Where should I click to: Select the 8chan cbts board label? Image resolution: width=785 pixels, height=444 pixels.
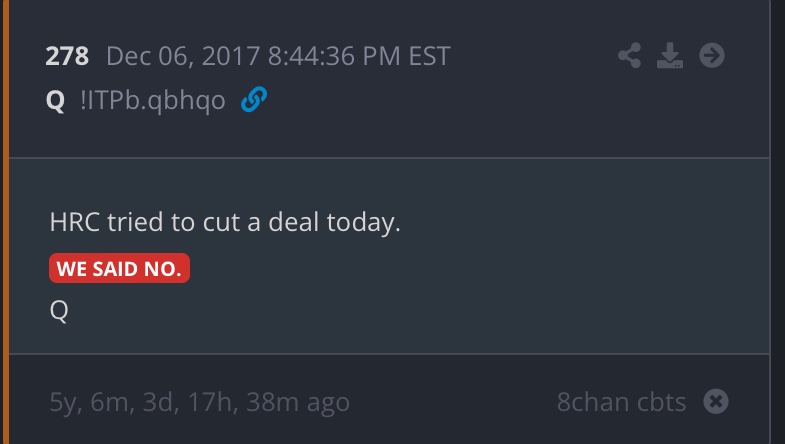click(621, 403)
